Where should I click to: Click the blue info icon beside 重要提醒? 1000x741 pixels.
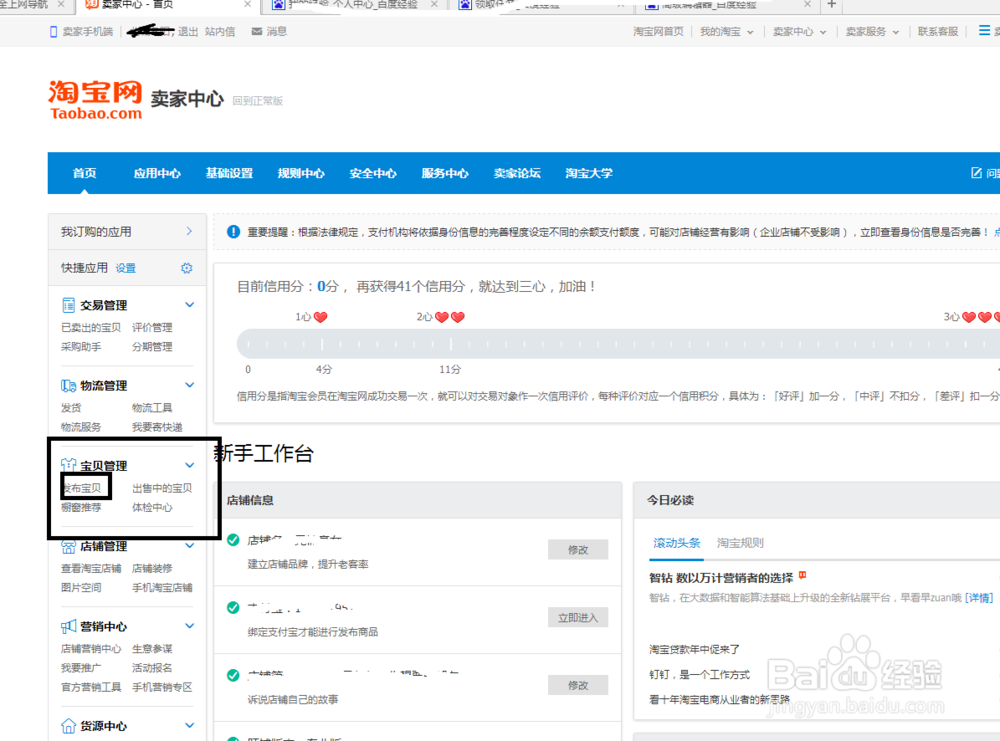pos(233,231)
